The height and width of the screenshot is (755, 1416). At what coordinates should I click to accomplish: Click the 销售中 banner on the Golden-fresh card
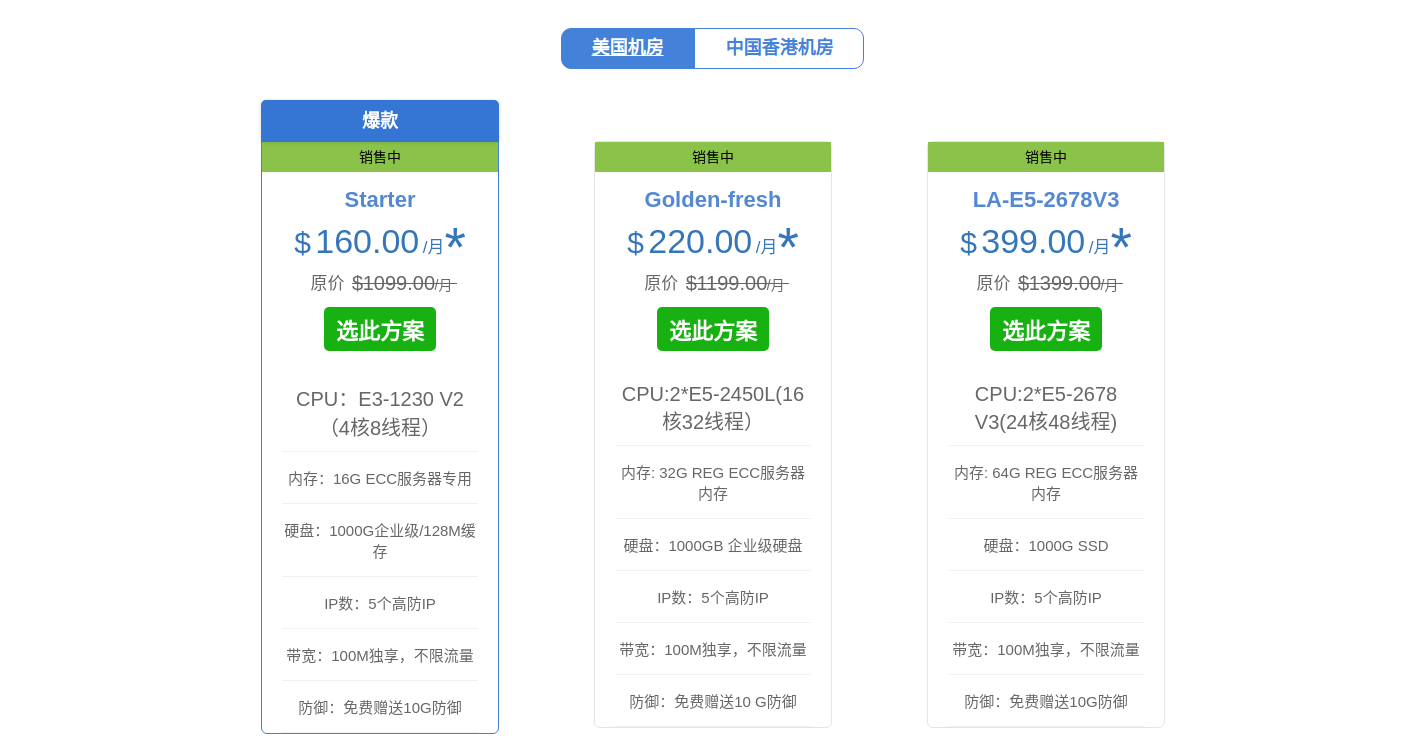point(713,157)
